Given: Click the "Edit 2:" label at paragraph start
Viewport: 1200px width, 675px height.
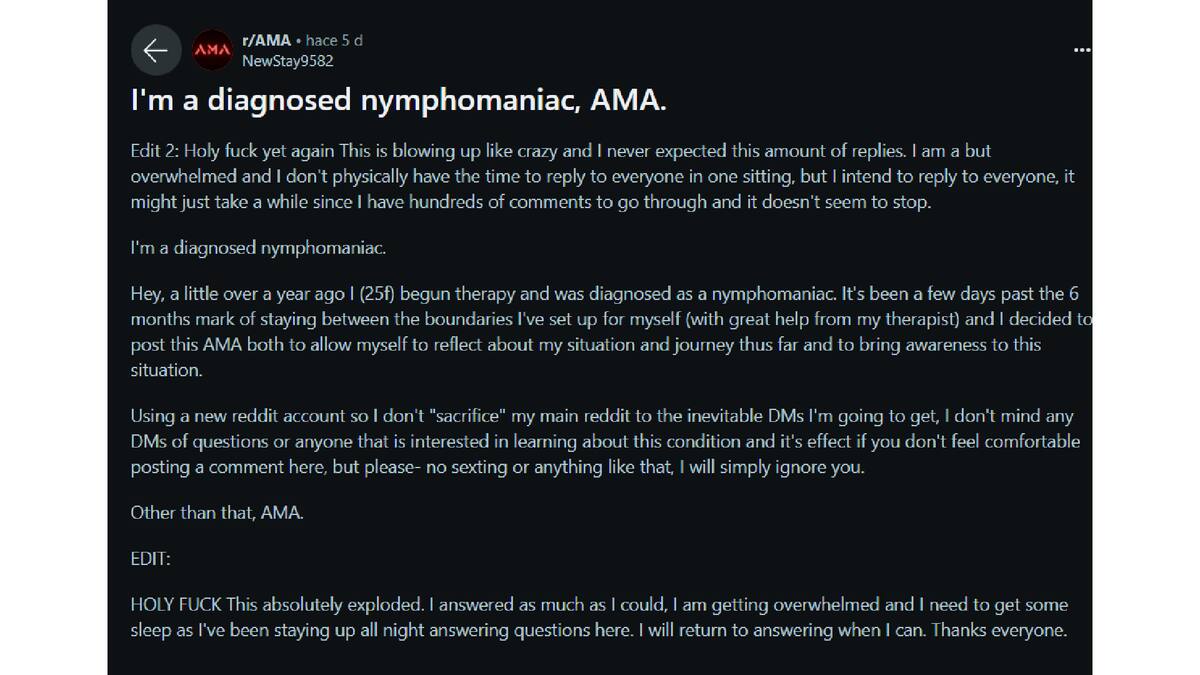Looking at the screenshot, I should coord(153,151).
